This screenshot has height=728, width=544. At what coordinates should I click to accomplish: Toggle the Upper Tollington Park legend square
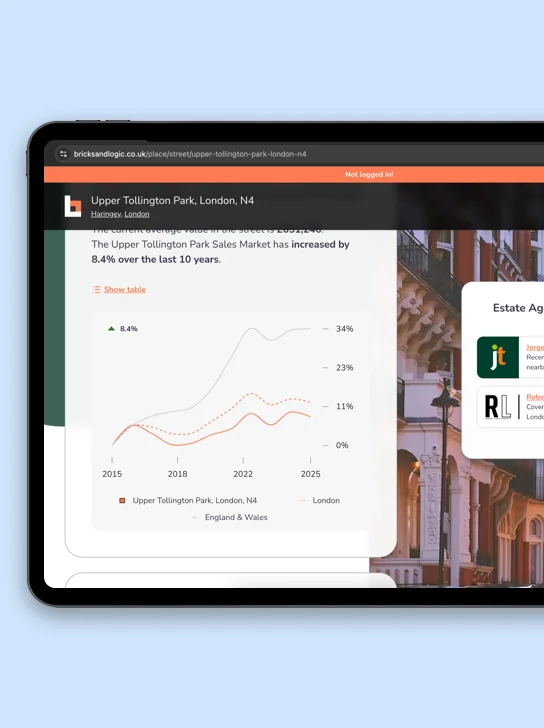122,500
